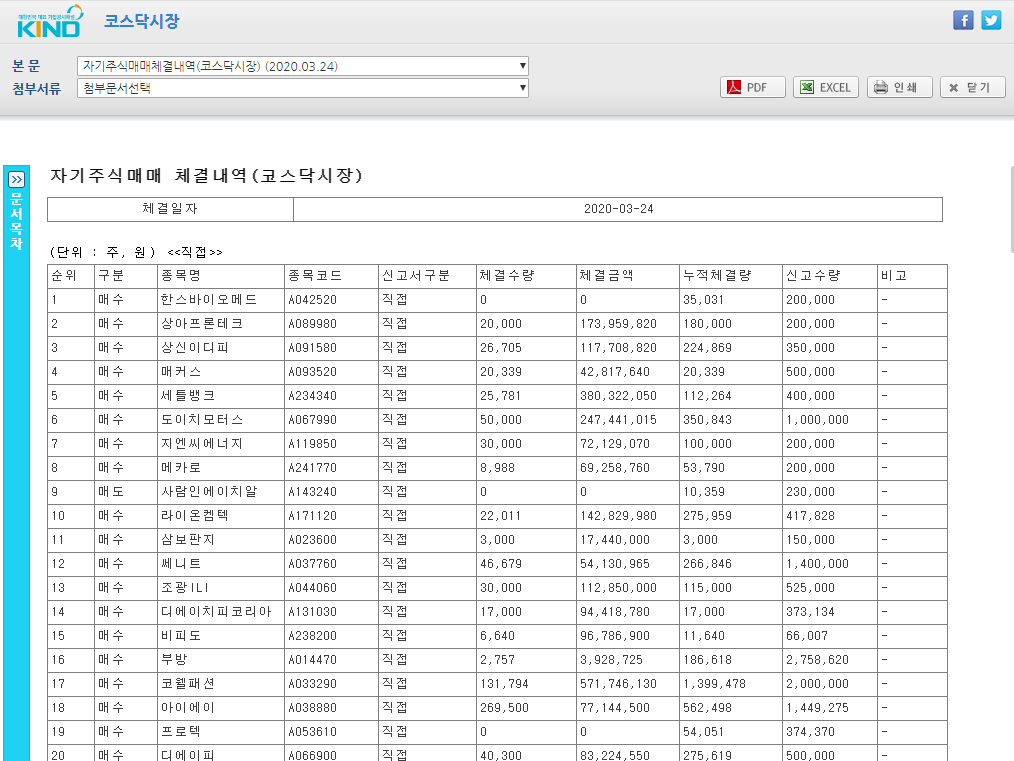
Task: Select stock name 사람인에이치알
Action: (x=209, y=491)
